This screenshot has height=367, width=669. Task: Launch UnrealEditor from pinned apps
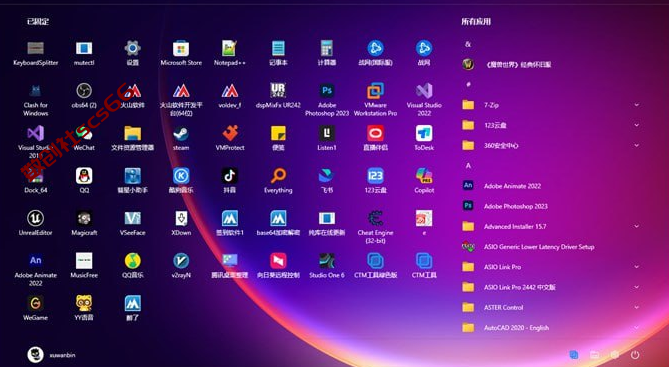tap(35, 223)
